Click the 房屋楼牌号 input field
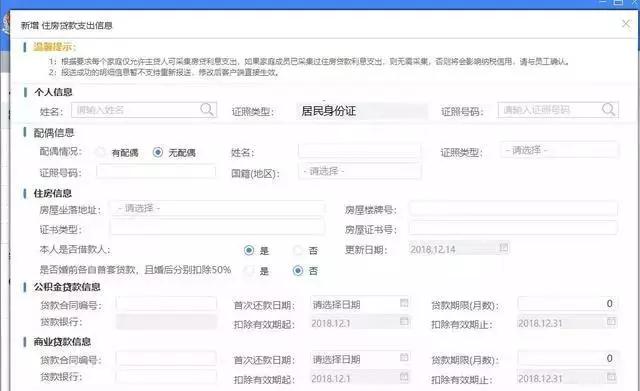The image size is (640, 391). pyautogui.click(x=513, y=209)
